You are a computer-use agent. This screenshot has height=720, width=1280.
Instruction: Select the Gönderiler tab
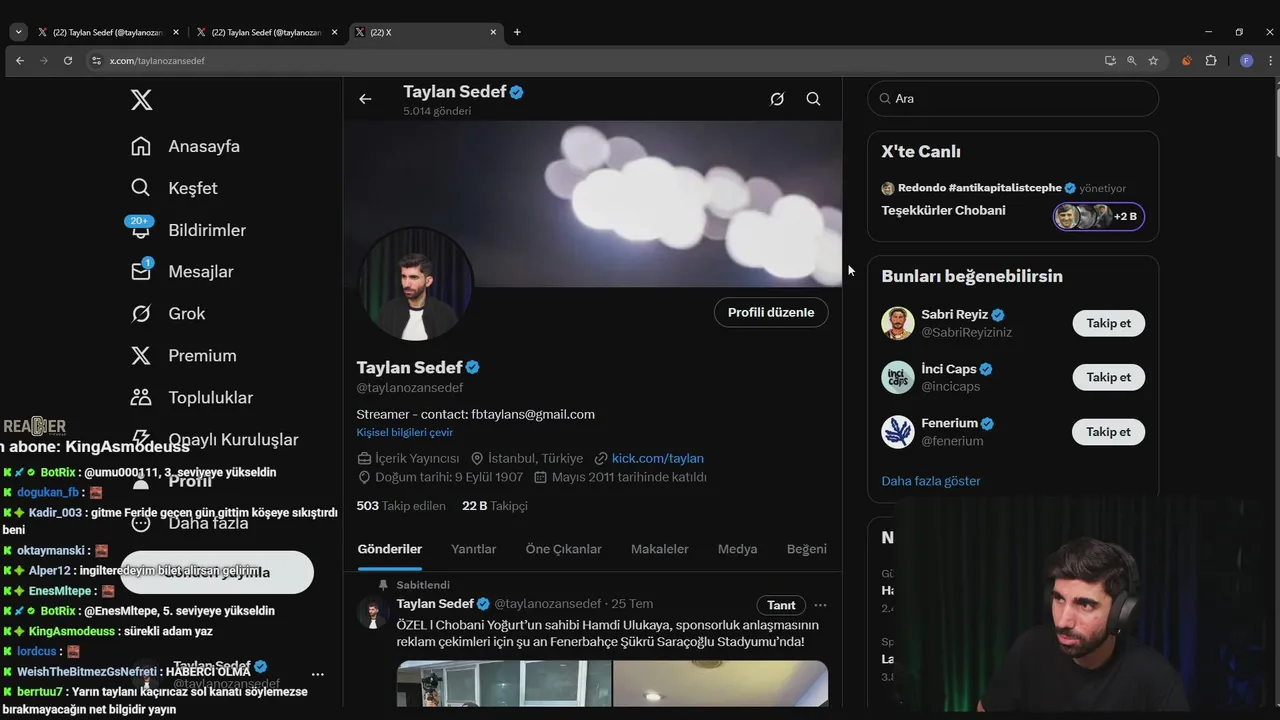pyautogui.click(x=390, y=549)
